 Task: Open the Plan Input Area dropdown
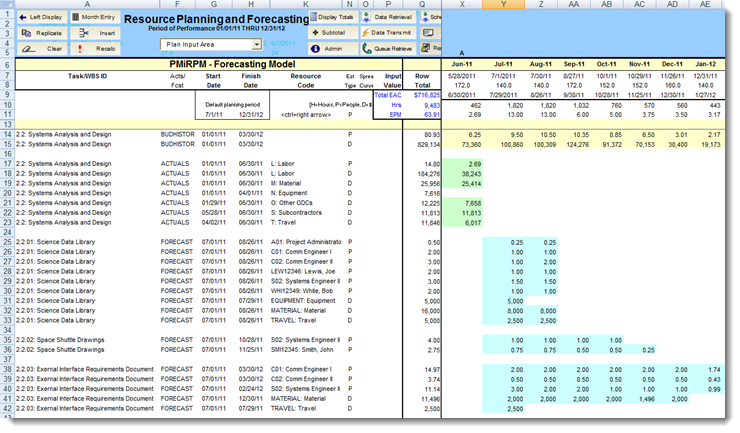(257, 44)
